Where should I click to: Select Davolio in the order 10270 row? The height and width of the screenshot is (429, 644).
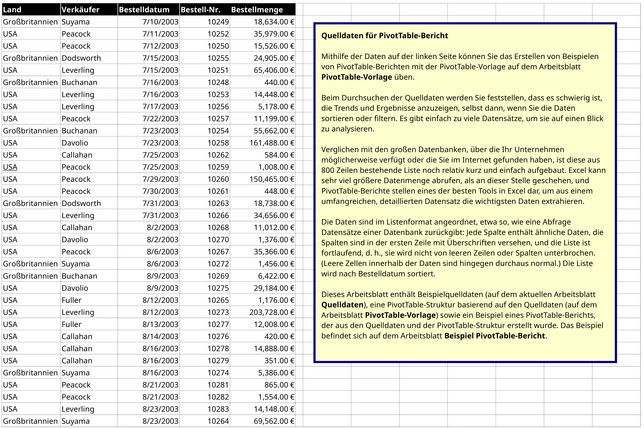pos(89,240)
